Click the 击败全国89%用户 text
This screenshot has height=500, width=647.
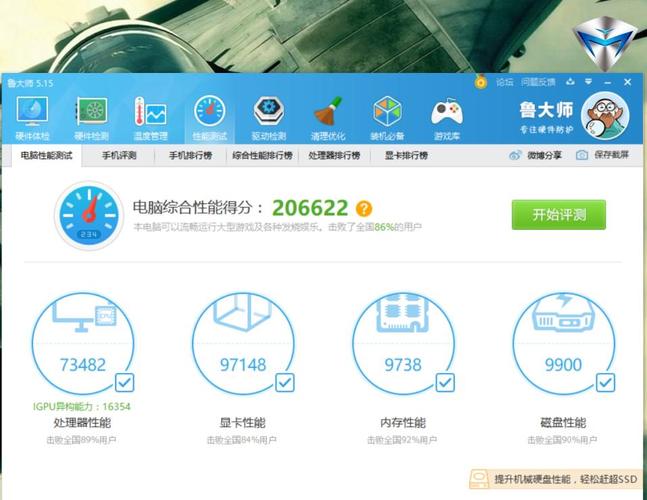tap(81, 440)
